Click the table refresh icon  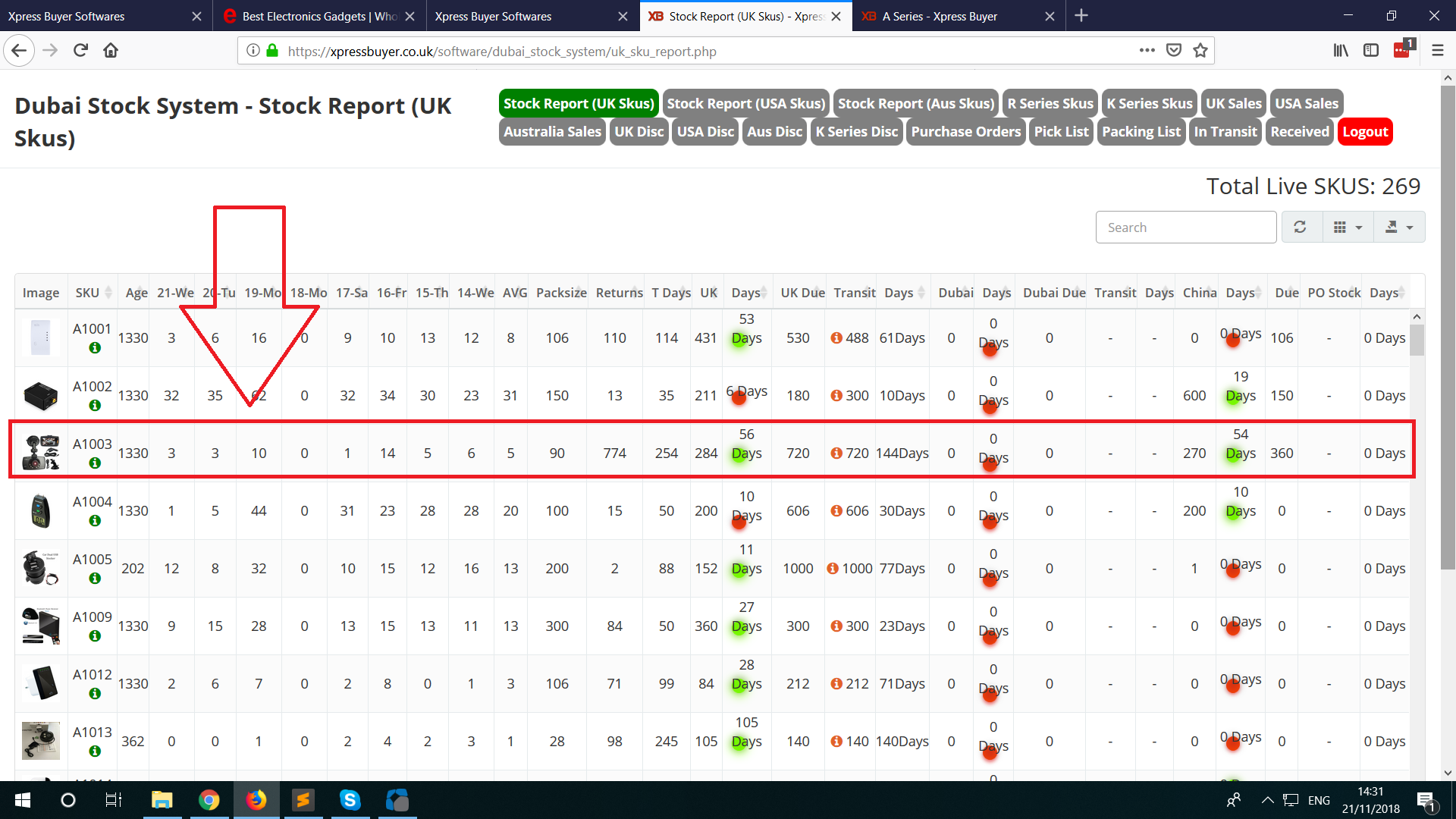point(1300,227)
